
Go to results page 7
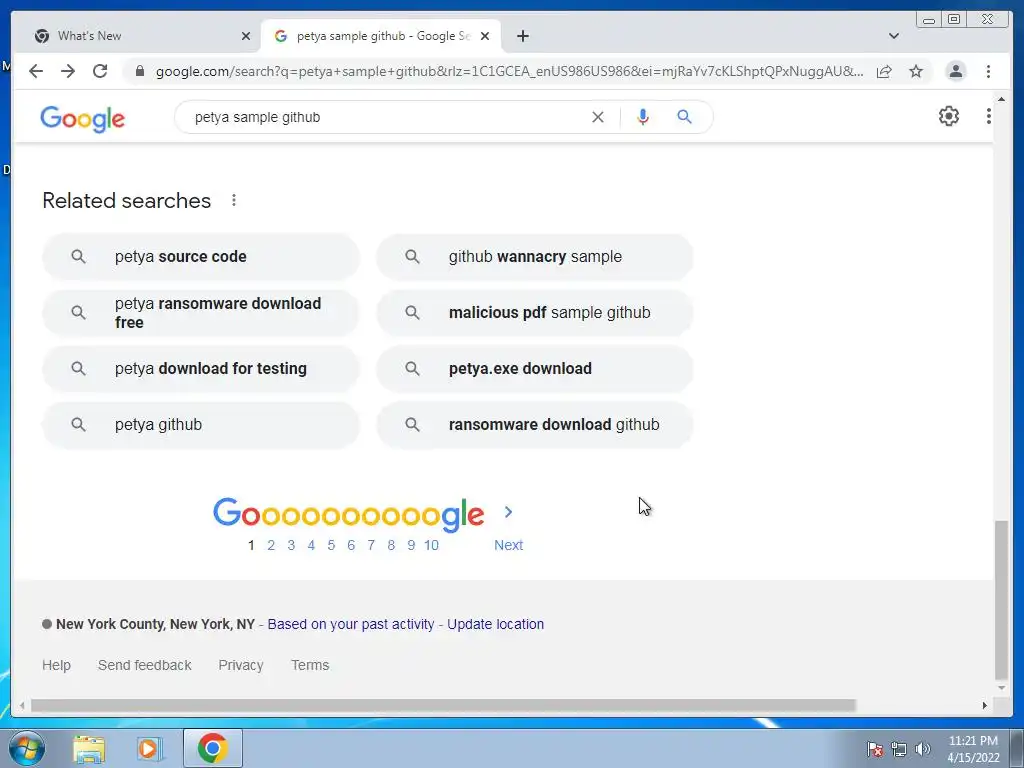pyautogui.click(x=371, y=545)
